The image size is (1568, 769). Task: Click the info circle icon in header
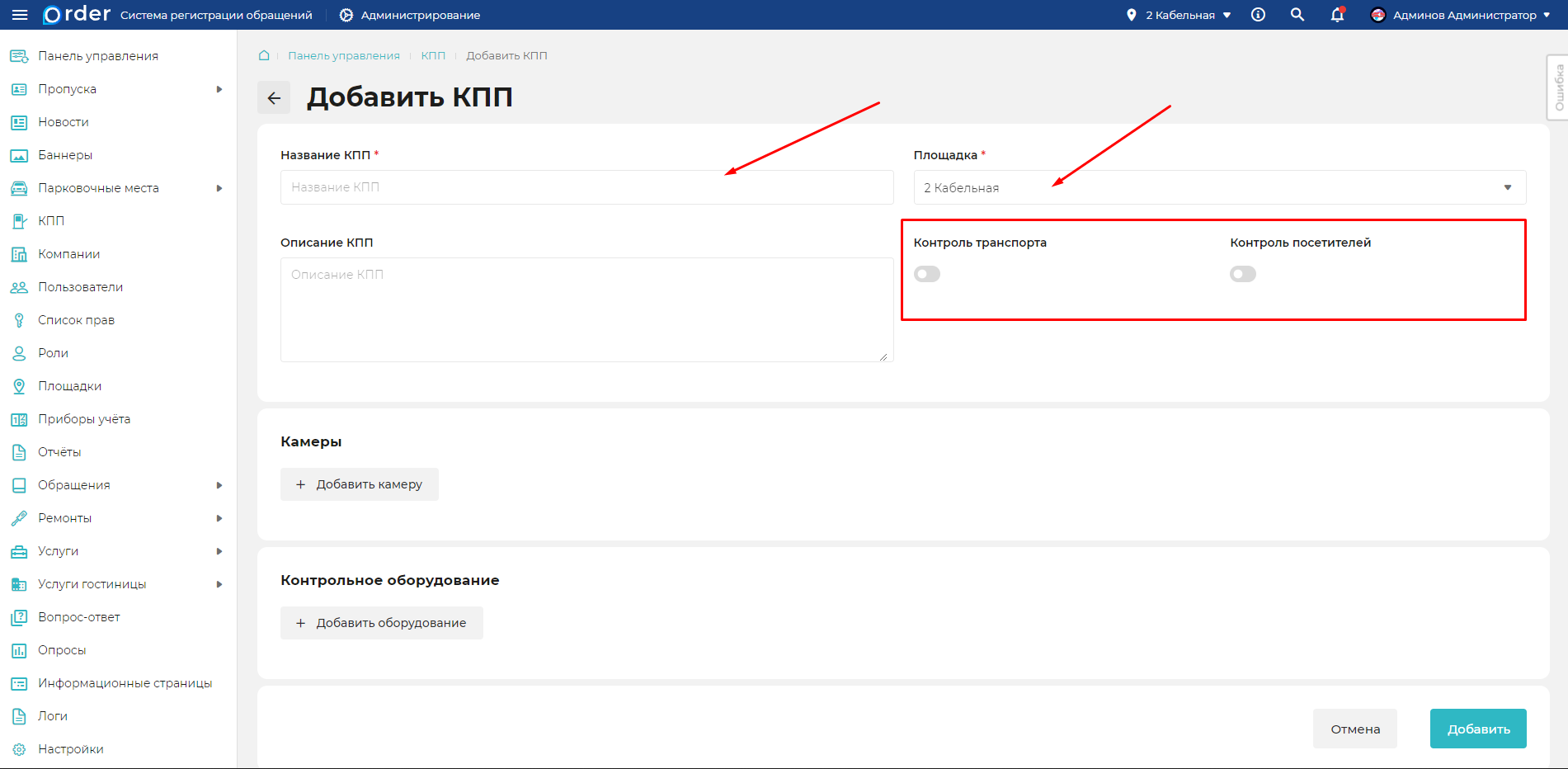1258,15
